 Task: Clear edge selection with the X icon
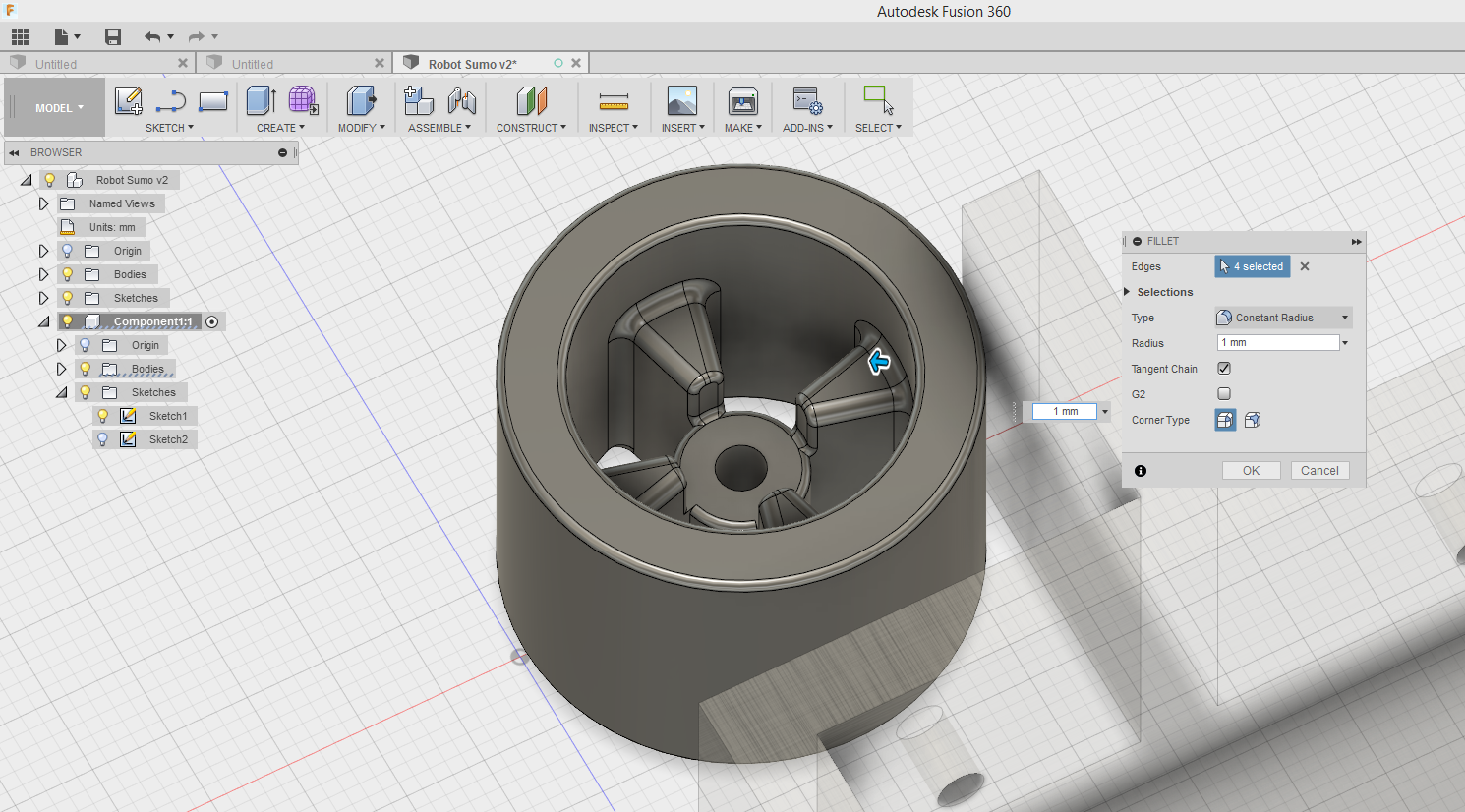pyautogui.click(x=1304, y=266)
